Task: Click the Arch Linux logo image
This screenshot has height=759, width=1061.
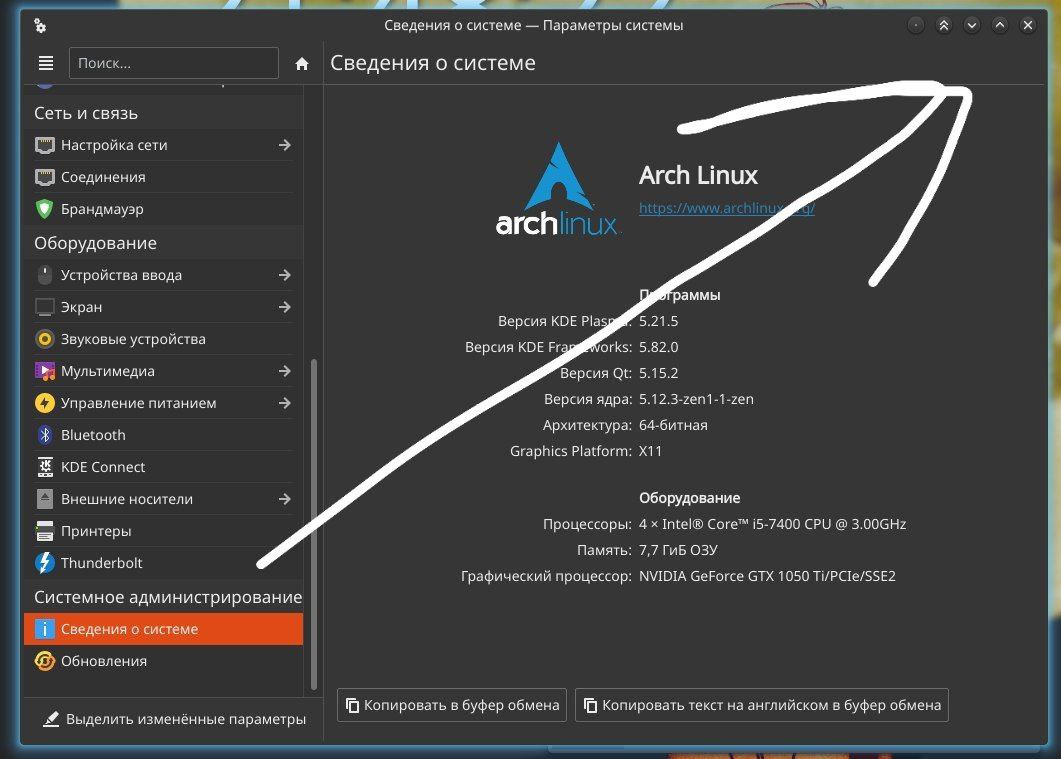Action: [557, 189]
